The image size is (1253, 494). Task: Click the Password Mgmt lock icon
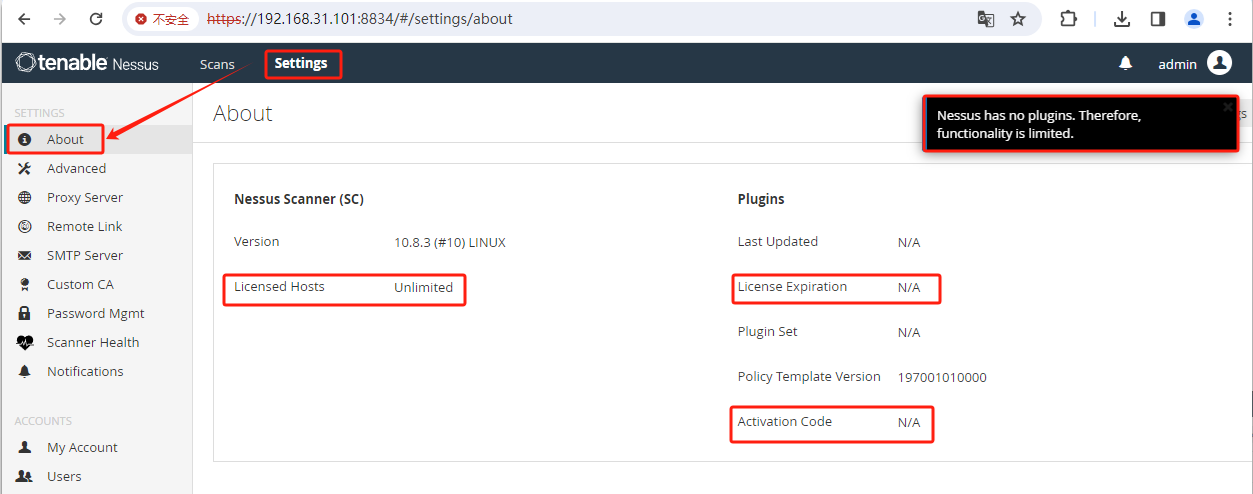[x=25, y=313]
